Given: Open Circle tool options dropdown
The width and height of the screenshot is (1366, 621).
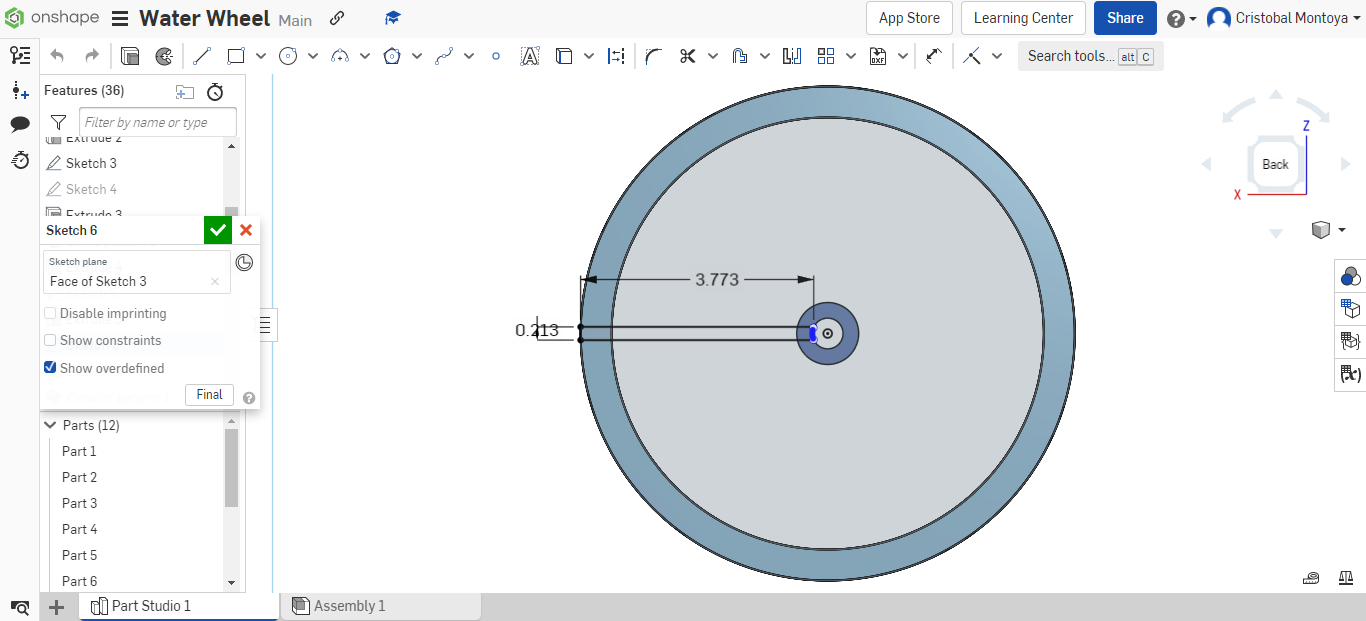Looking at the screenshot, I should 313,56.
